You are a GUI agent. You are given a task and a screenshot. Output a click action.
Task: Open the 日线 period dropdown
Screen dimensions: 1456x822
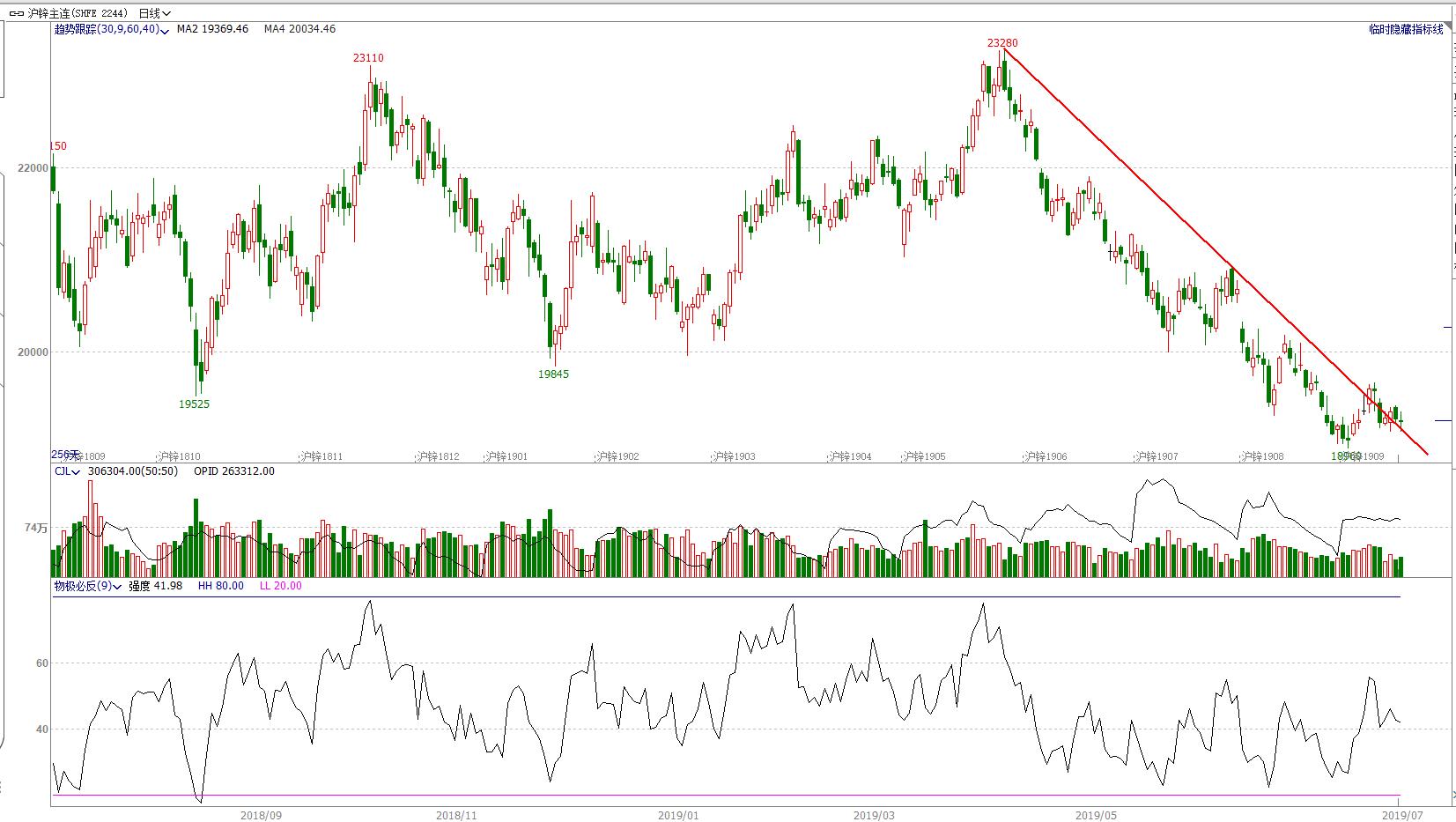click(154, 13)
